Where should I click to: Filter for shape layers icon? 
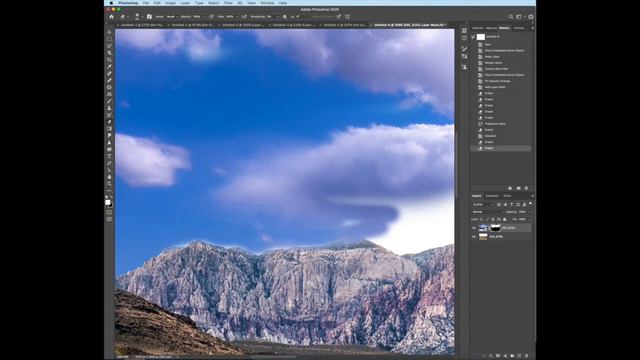click(518, 204)
